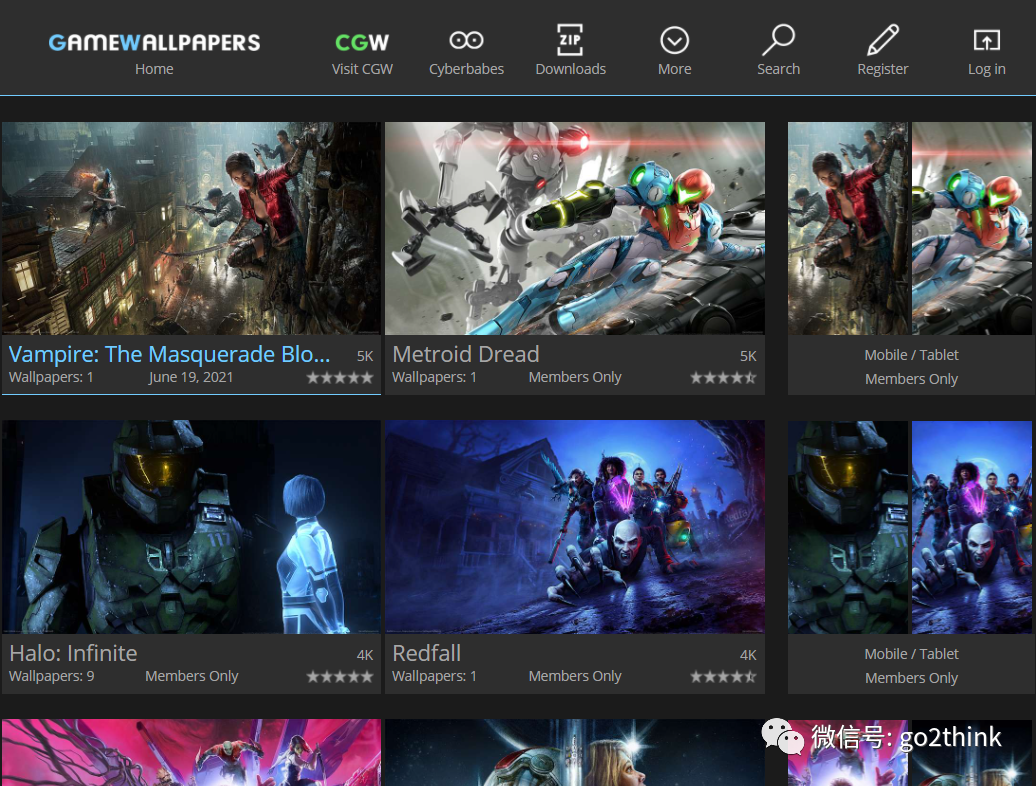The width and height of the screenshot is (1036, 786).
Task: Click the star rating under Halo: Infinite
Action: 340,676
